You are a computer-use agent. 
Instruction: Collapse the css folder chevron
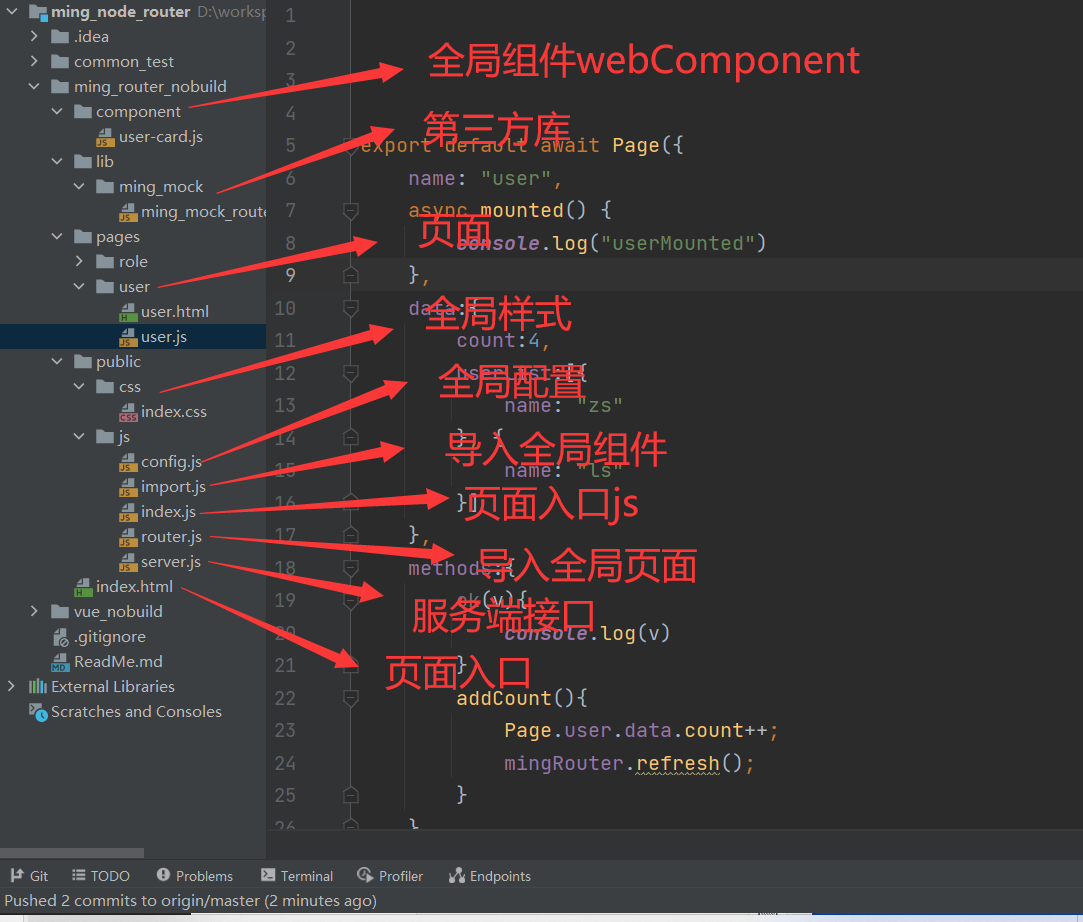click(x=79, y=386)
